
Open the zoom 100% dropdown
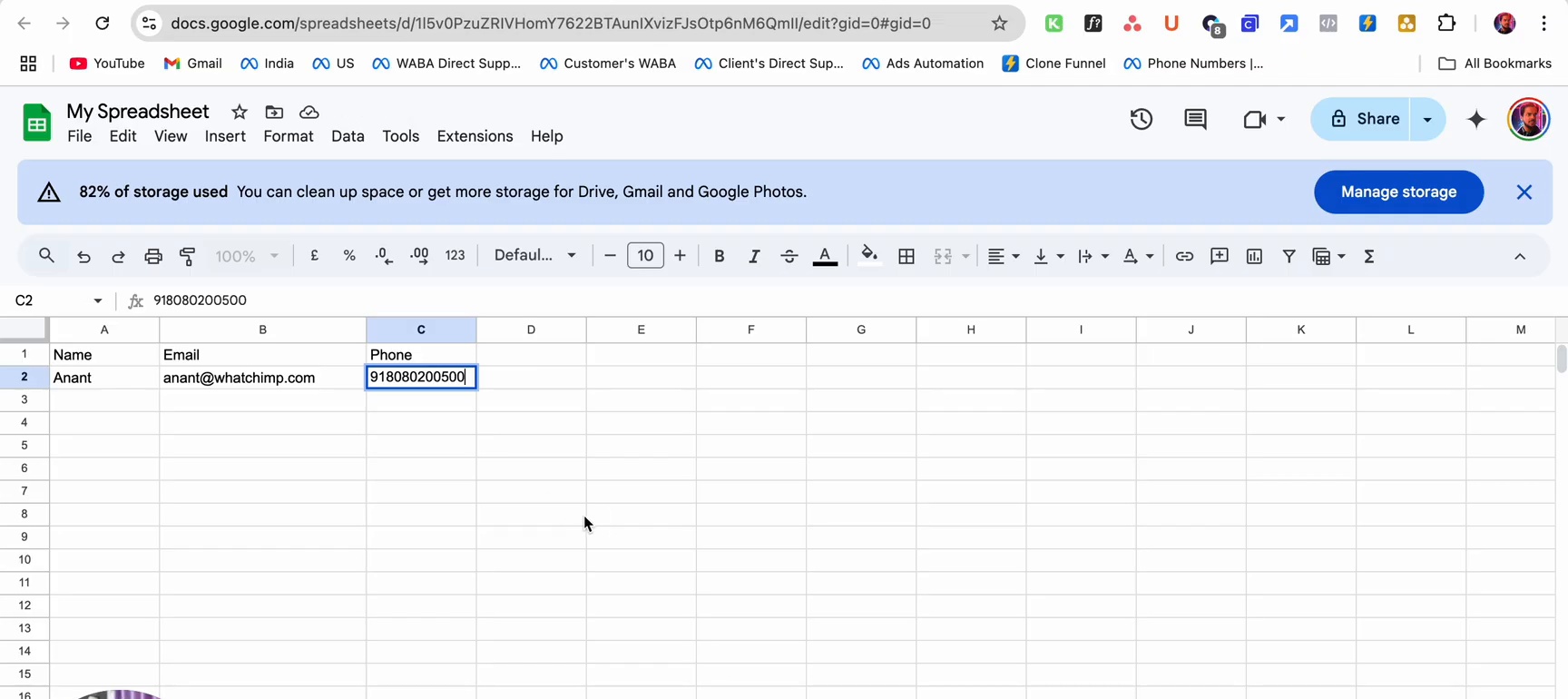pos(247,256)
